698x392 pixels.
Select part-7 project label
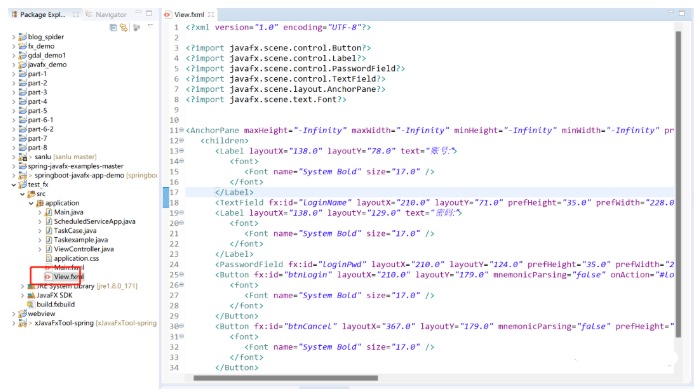[x=37, y=138]
